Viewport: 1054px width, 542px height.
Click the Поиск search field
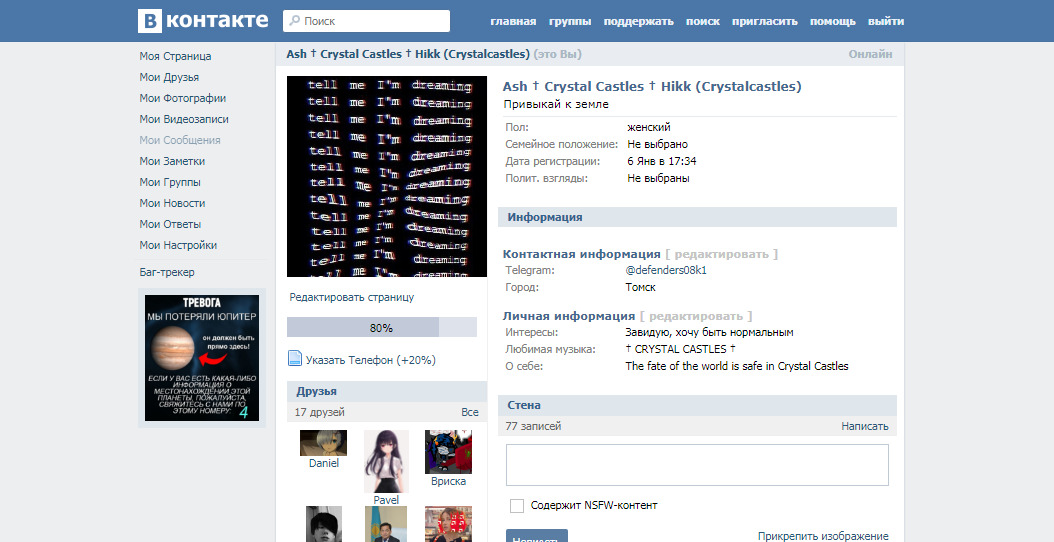(x=366, y=21)
